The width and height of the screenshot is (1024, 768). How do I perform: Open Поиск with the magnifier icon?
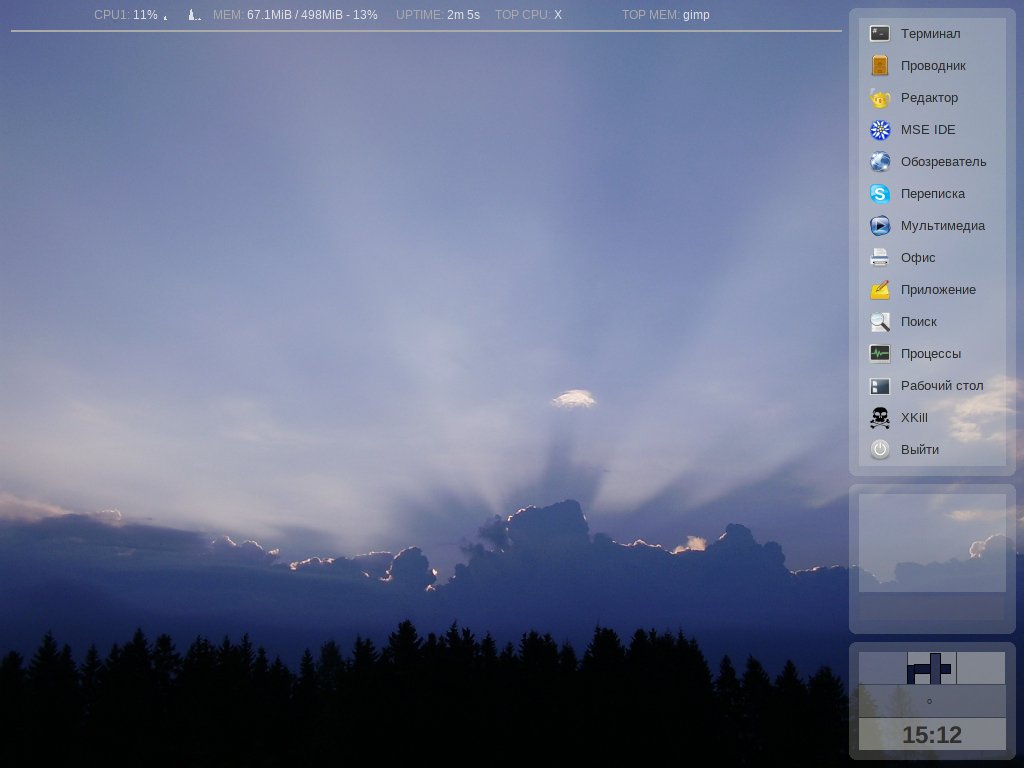click(880, 322)
